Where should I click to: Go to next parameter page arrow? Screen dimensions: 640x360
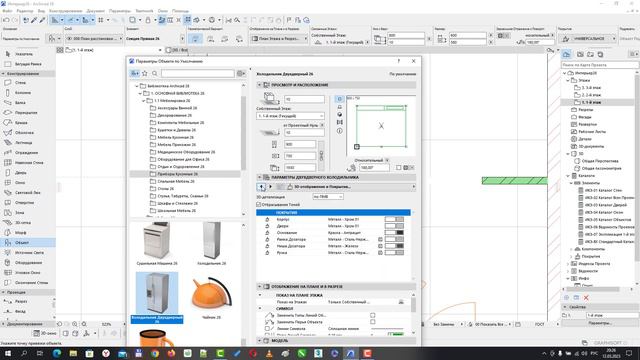[270, 187]
